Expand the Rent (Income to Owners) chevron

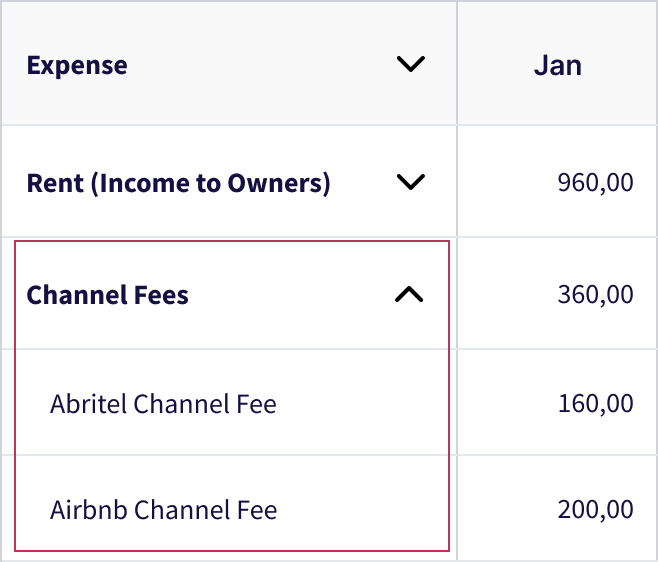click(x=410, y=183)
